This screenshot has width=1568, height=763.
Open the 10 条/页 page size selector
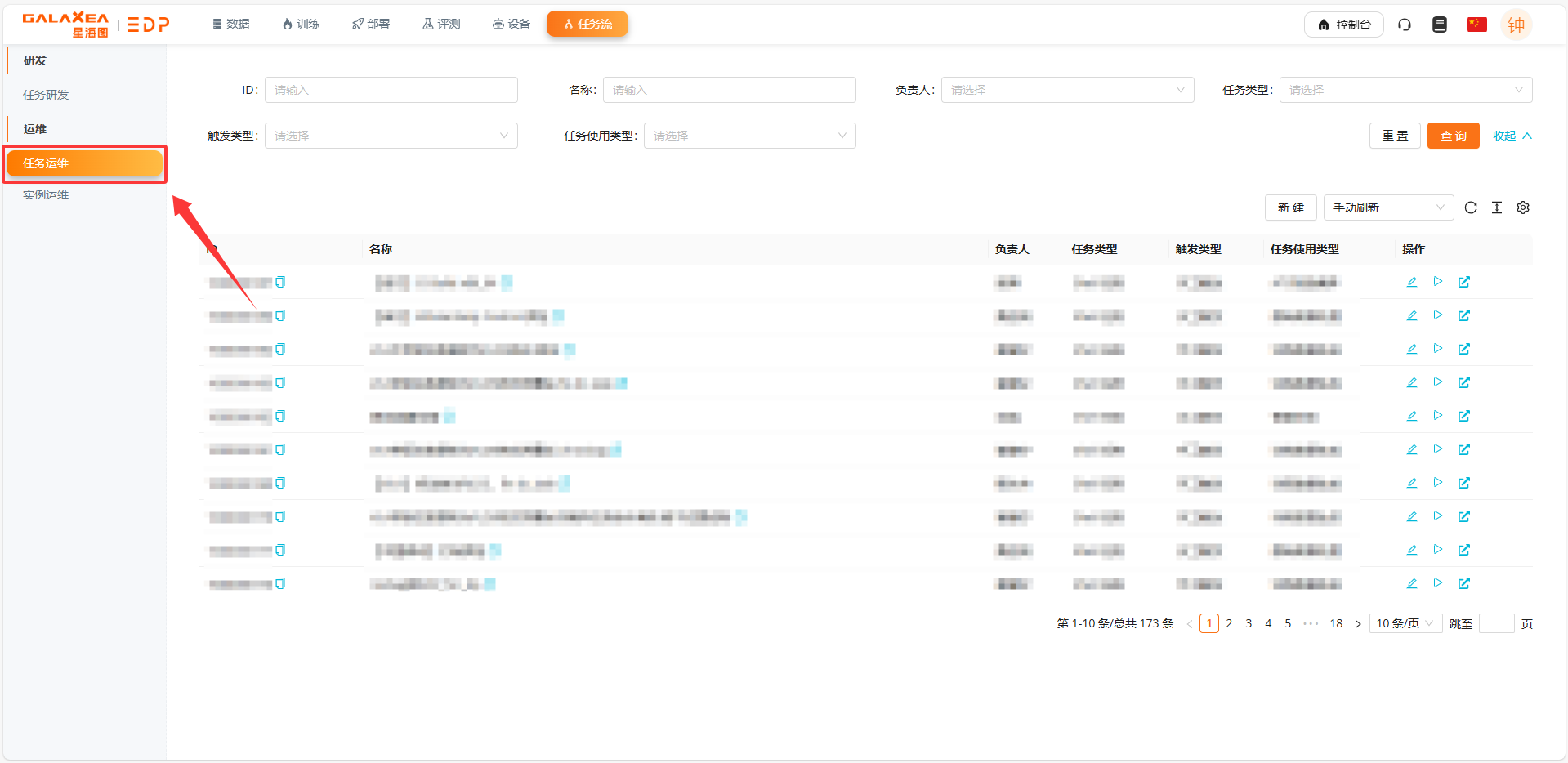(1405, 623)
